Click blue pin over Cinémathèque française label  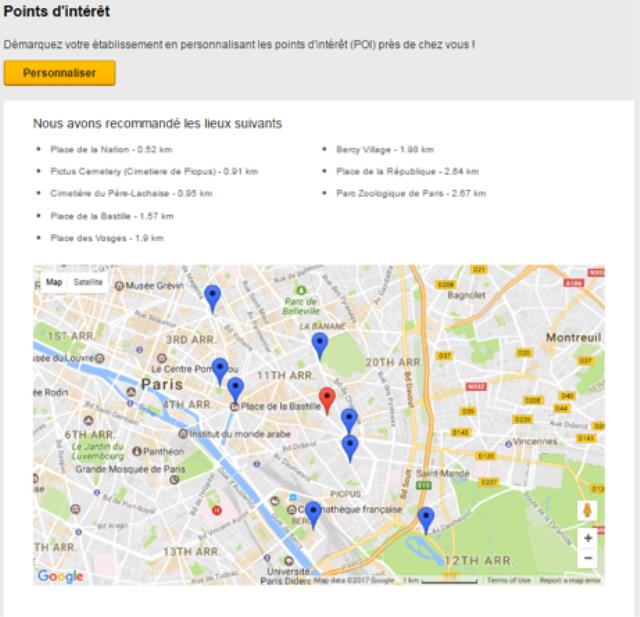click(313, 515)
